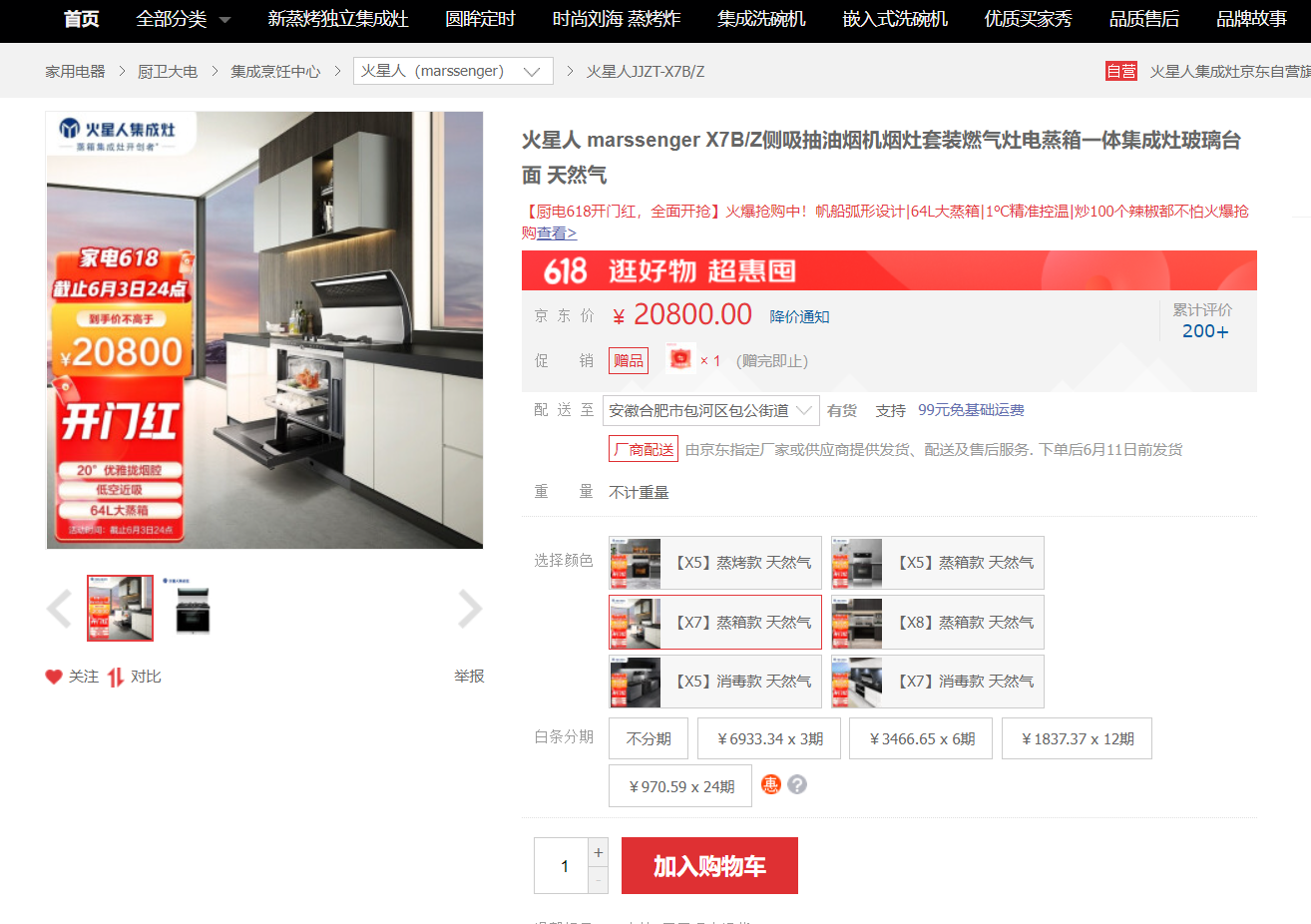The width and height of the screenshot is (1311, 924).
Task: Click the 自营 badge
Action: click(x=1121, y=71)
